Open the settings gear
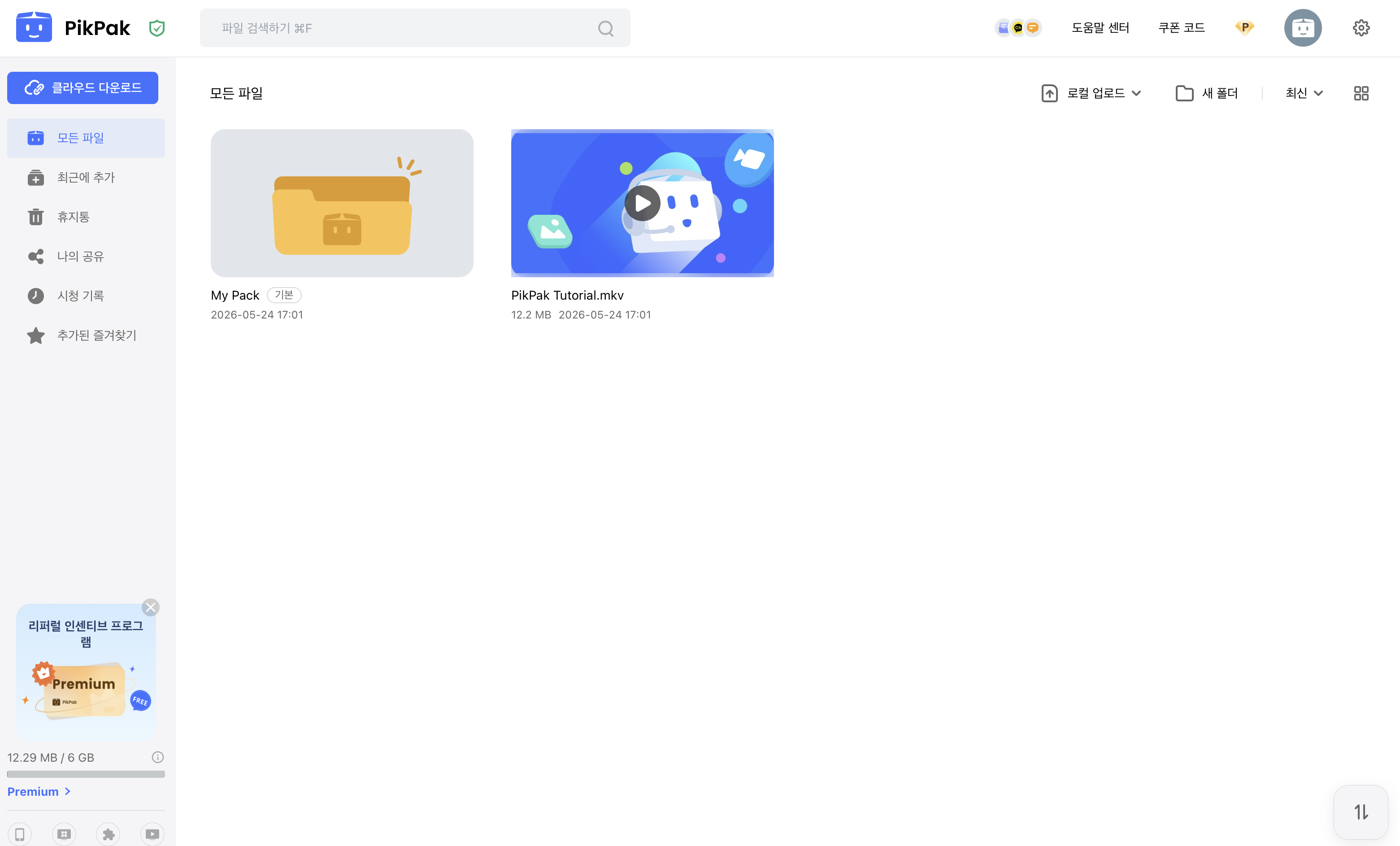The height and width of the screenshot is (846, 1400). point(1361,28)
